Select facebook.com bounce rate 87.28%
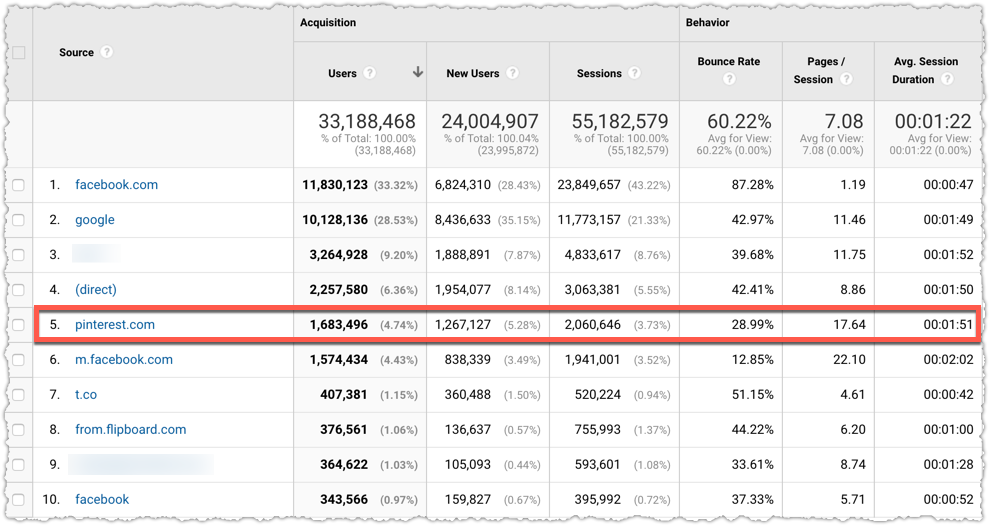 click(x=752, y=185)
